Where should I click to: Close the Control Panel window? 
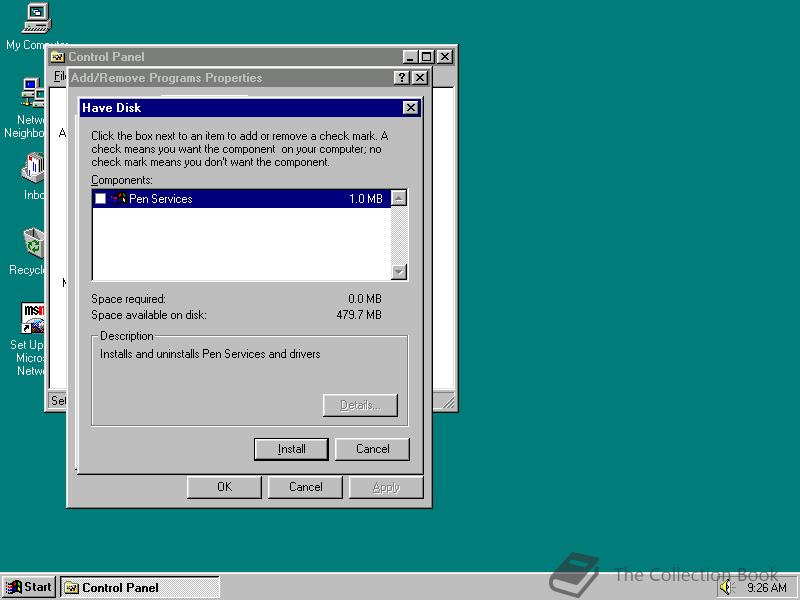(445, 57)
